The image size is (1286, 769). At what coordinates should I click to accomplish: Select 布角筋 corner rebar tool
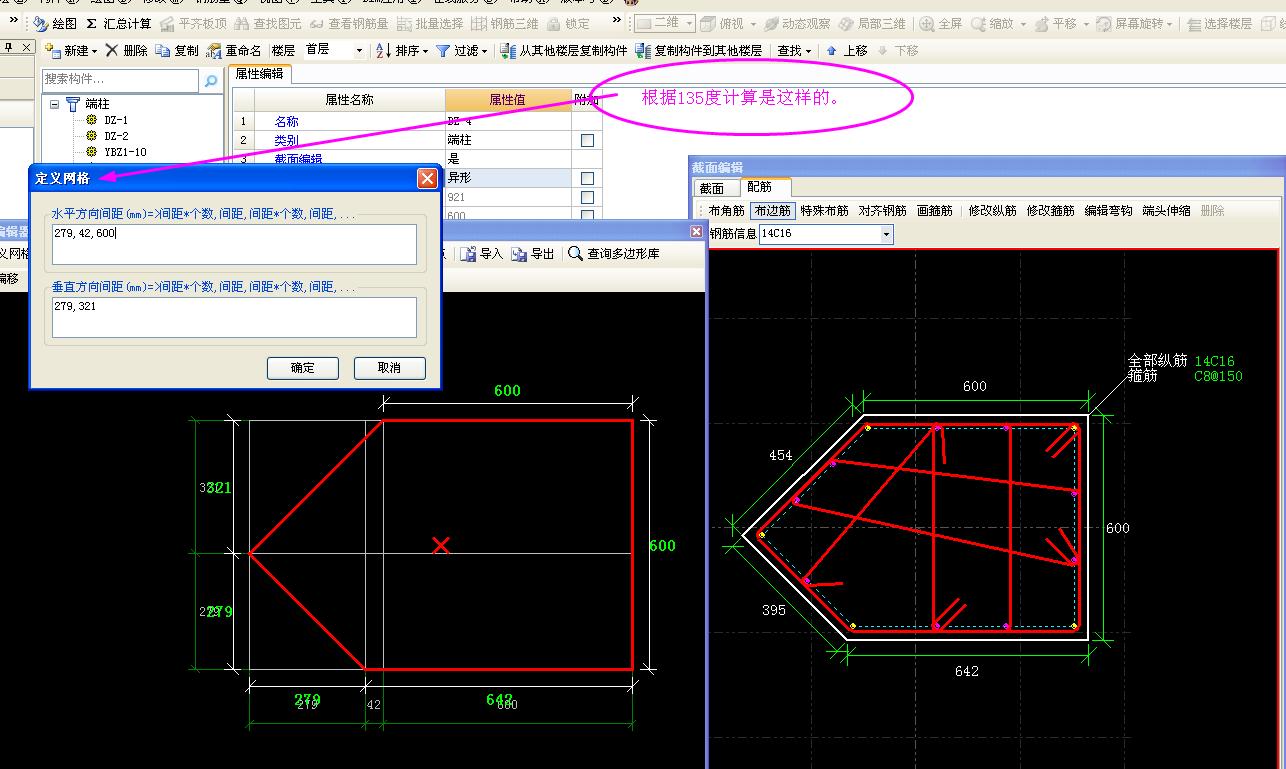coord(726,211)
